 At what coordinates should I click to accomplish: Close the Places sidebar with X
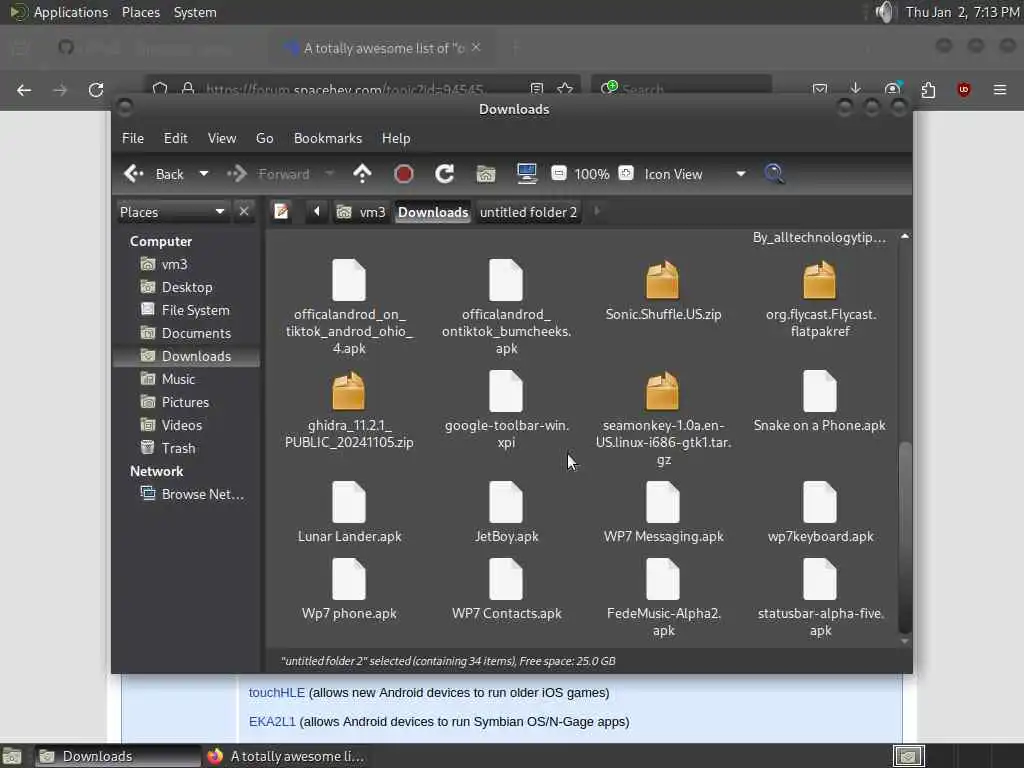[244, 212]
